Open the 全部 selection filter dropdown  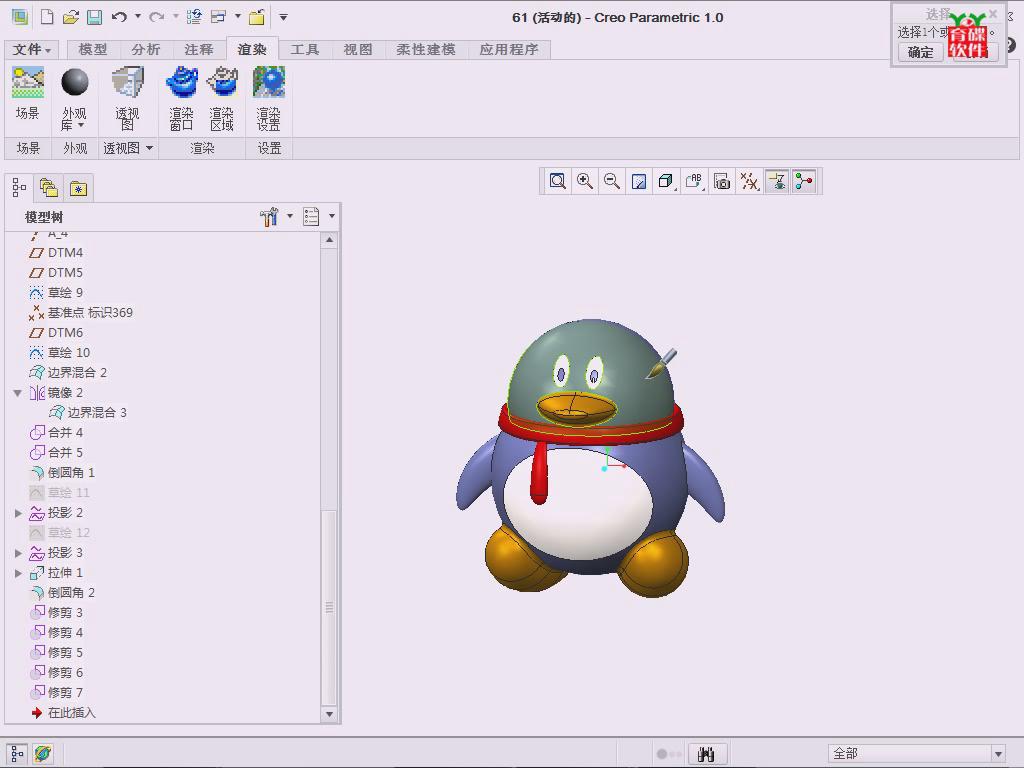[997, 754]
